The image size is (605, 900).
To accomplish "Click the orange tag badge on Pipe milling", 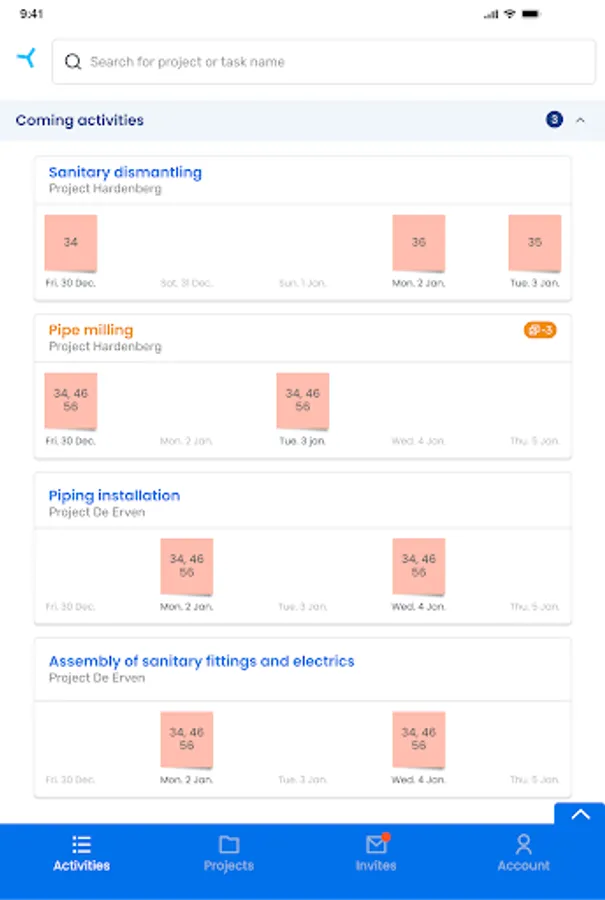I will [540, 330].
